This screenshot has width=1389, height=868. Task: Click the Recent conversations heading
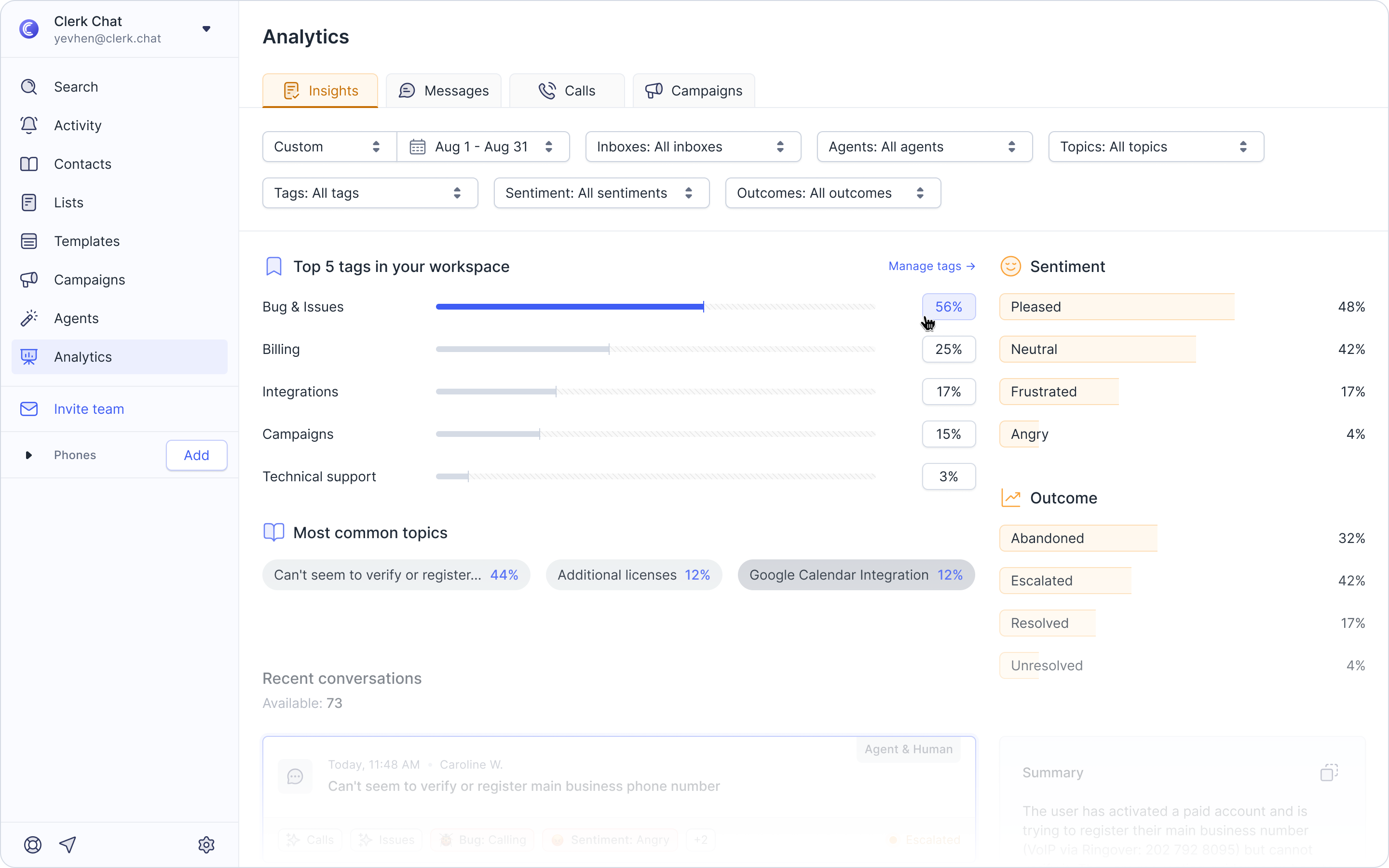click(x=342, y=678)
